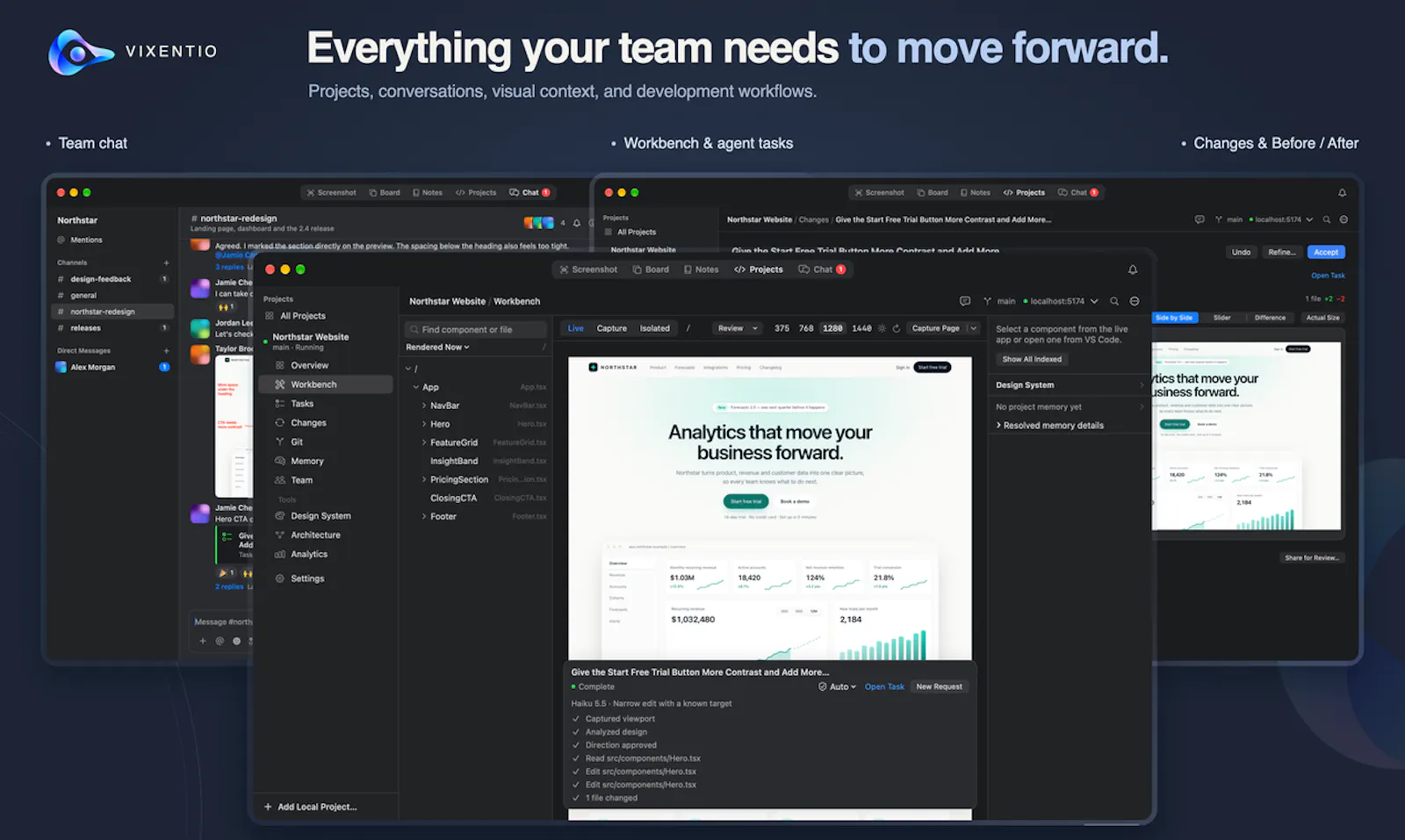Click the Accept button in the Changes window

click(x=1326, y=252)
